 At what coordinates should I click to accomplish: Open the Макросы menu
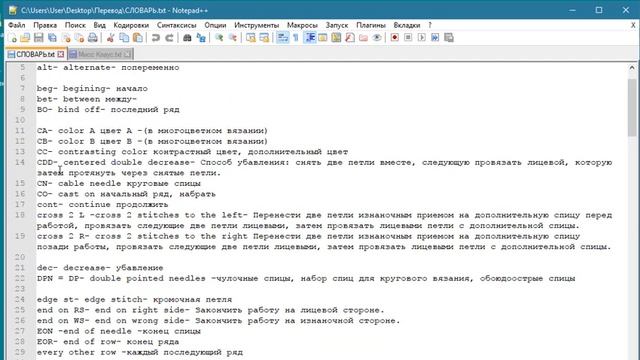coord(302,25)
